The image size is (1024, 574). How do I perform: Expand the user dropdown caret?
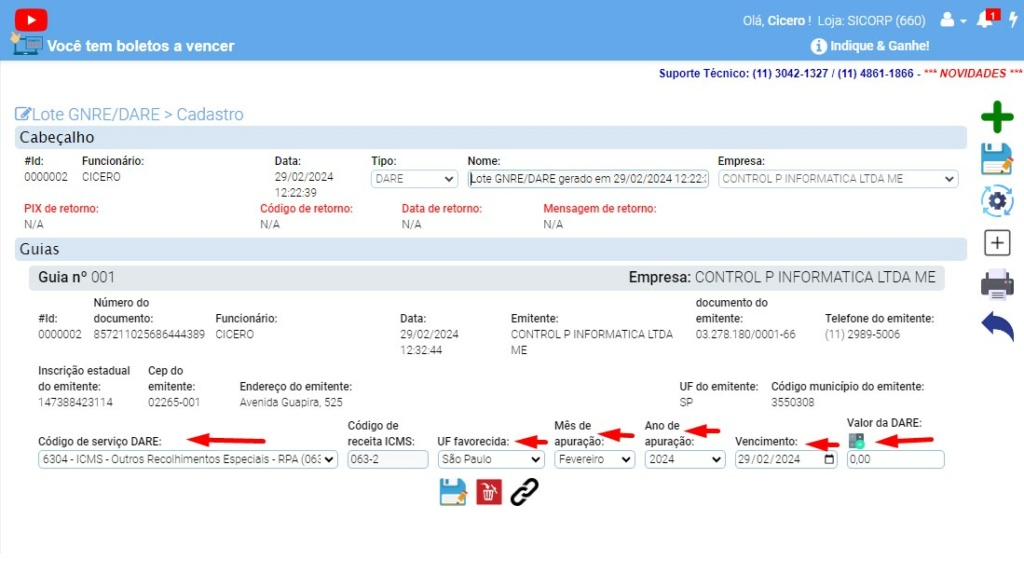click(x=963, y=22)
